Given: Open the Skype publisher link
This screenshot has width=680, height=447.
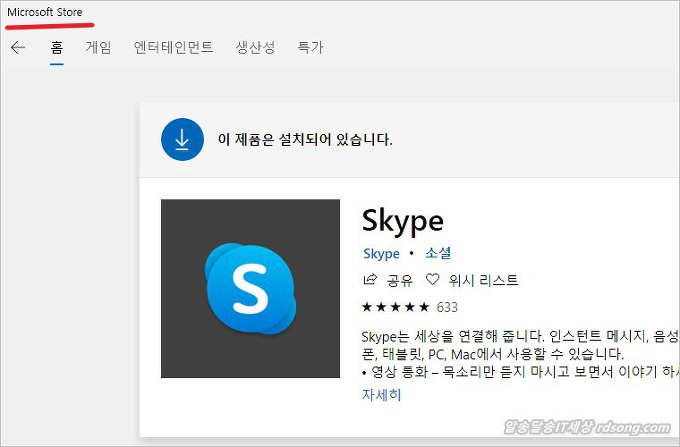Looking at the screenshot, I should pyautogui.click(x=381, y=254).
